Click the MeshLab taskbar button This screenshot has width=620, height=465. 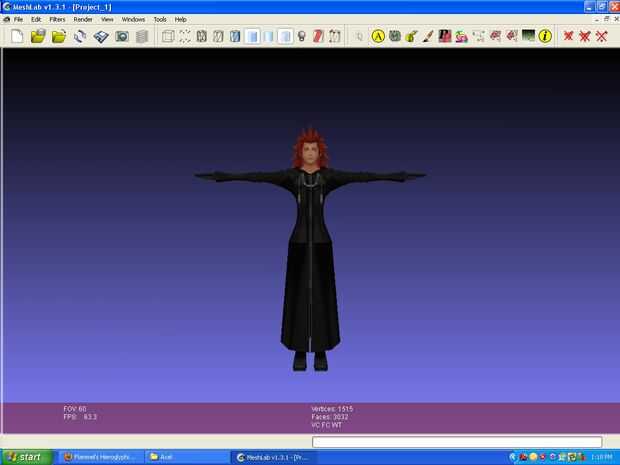pos(273,457)
